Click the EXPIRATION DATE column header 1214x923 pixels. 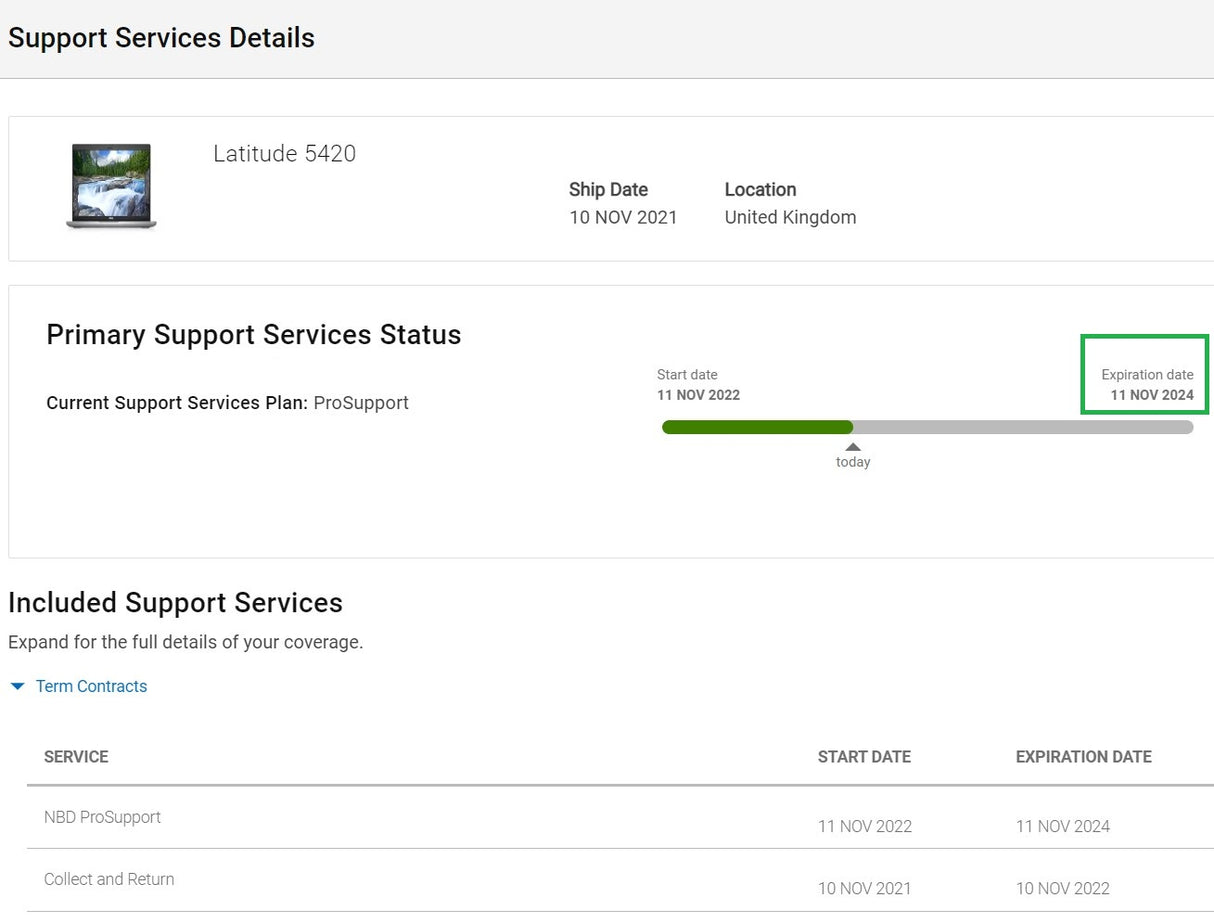[x=1083, y=757]
